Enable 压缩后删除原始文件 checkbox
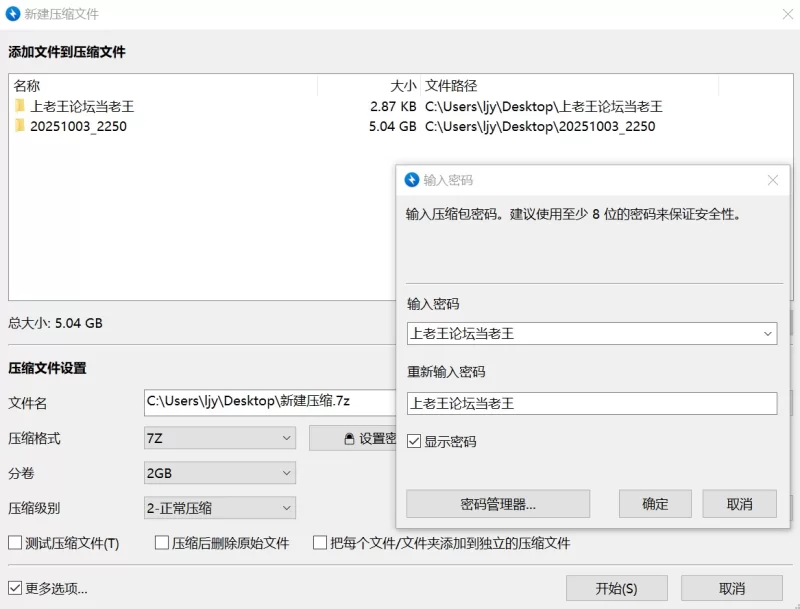Viewport: 800px width, 609px height. coord(162,543)
